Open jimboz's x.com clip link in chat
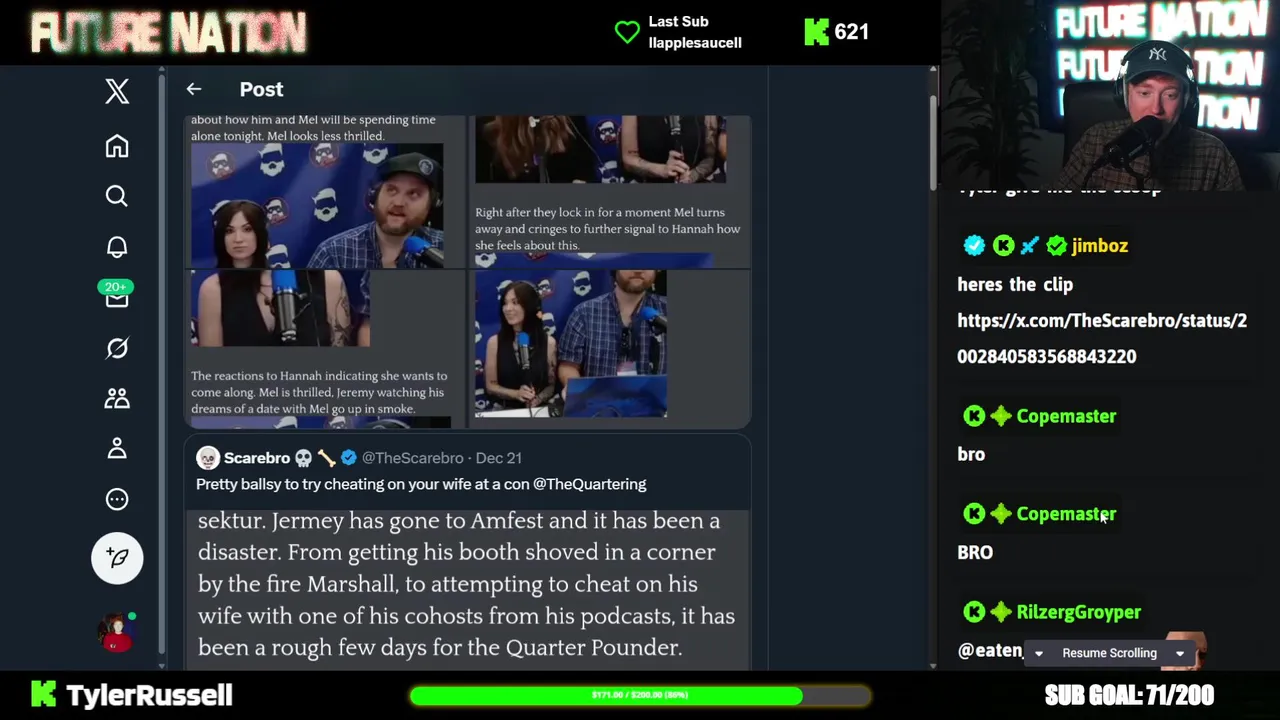This screenshot has width=1280, height=720. [1102, 338]
